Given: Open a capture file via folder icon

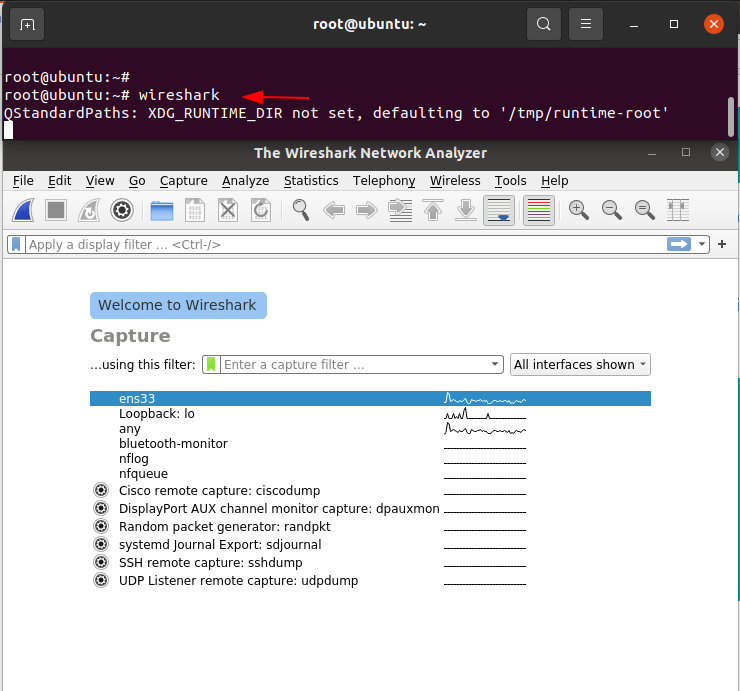Looking at the screenshot, I should [x=162, y=210].
